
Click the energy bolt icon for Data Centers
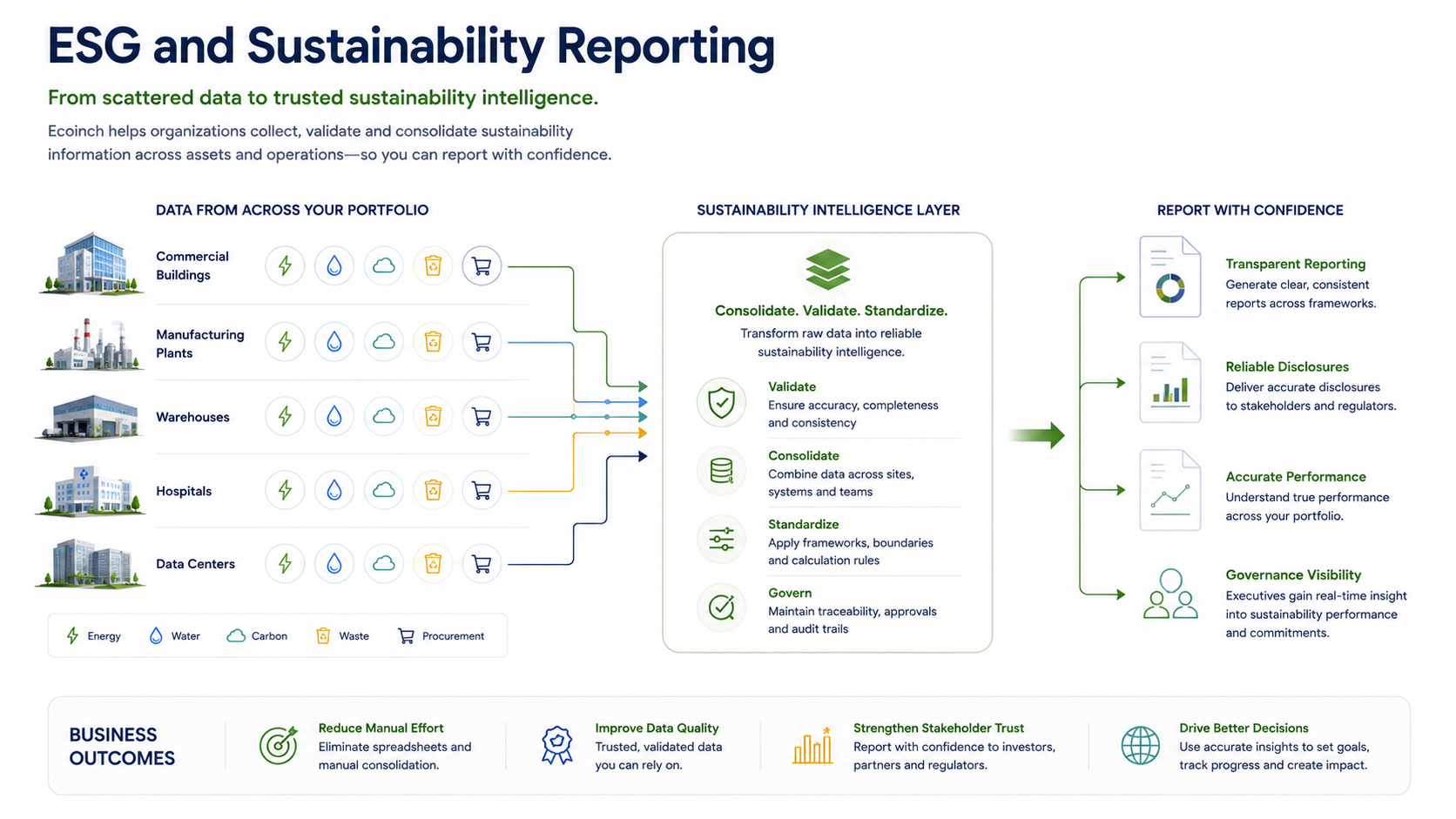pos(285,564)
